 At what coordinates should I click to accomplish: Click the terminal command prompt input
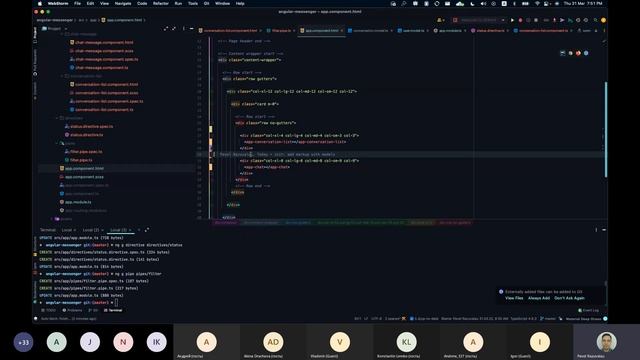tap(116, 302)
